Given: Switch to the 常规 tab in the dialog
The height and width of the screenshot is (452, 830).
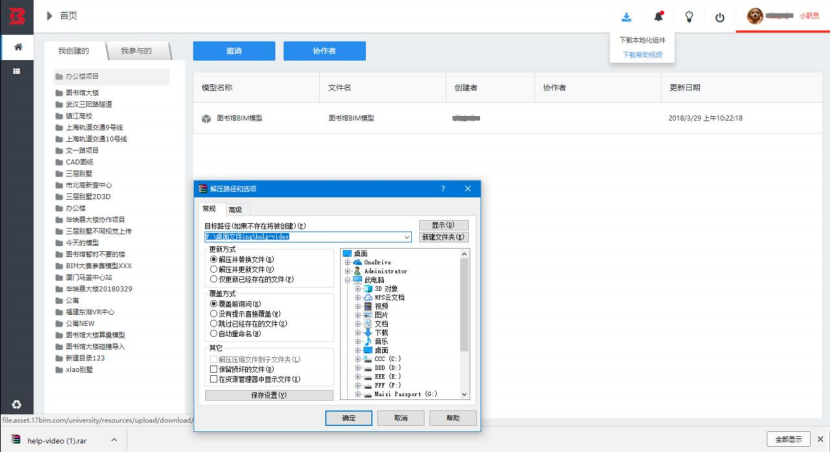Looking at the screenshot, I should (x=209, y=209).
